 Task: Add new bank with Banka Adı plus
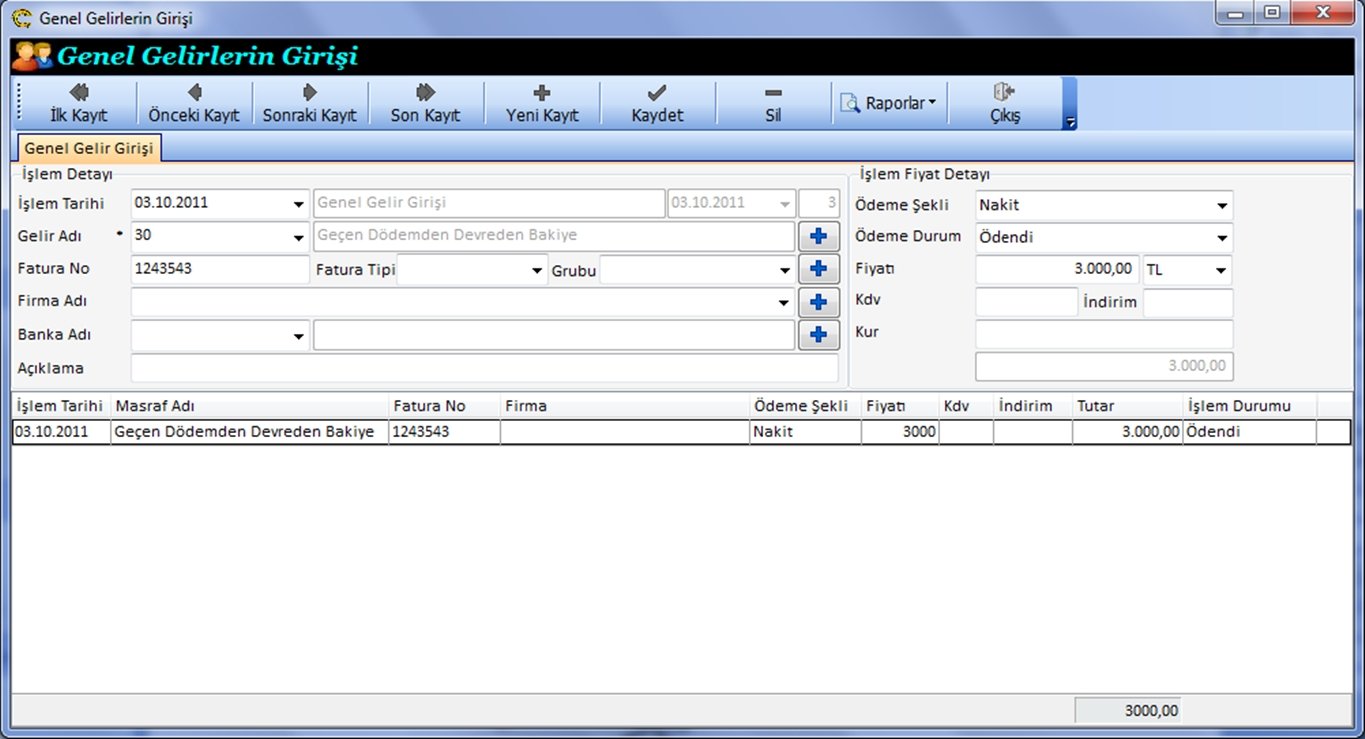(x=818, y=335)
